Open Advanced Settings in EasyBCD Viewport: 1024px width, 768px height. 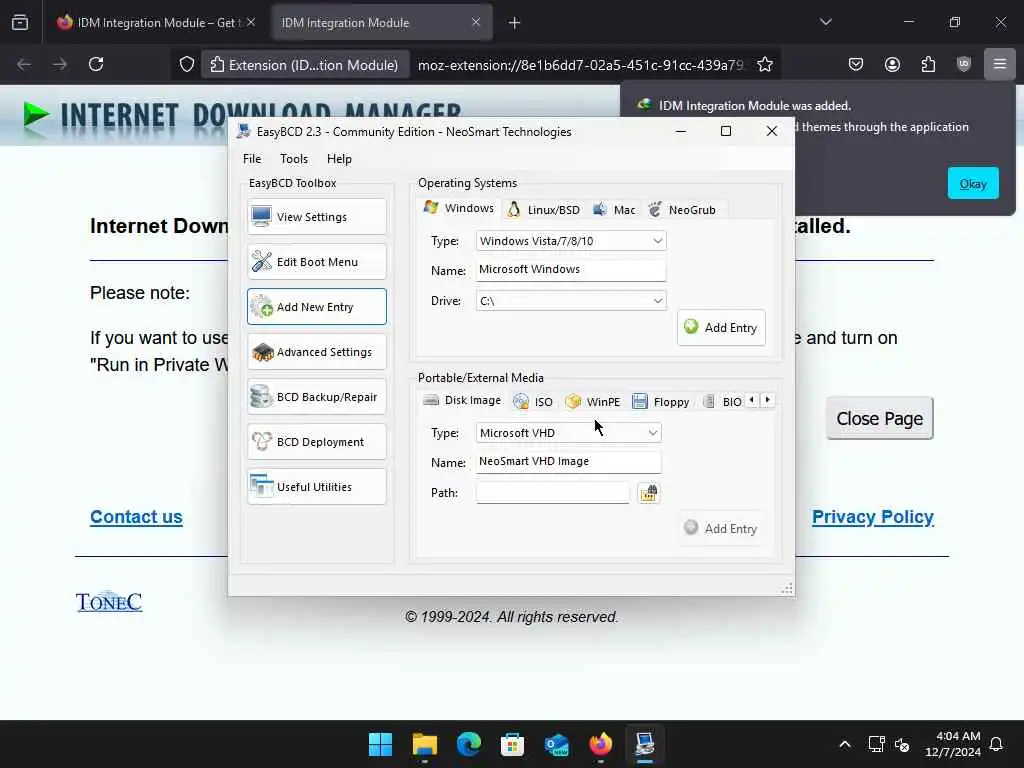(317, 352)
